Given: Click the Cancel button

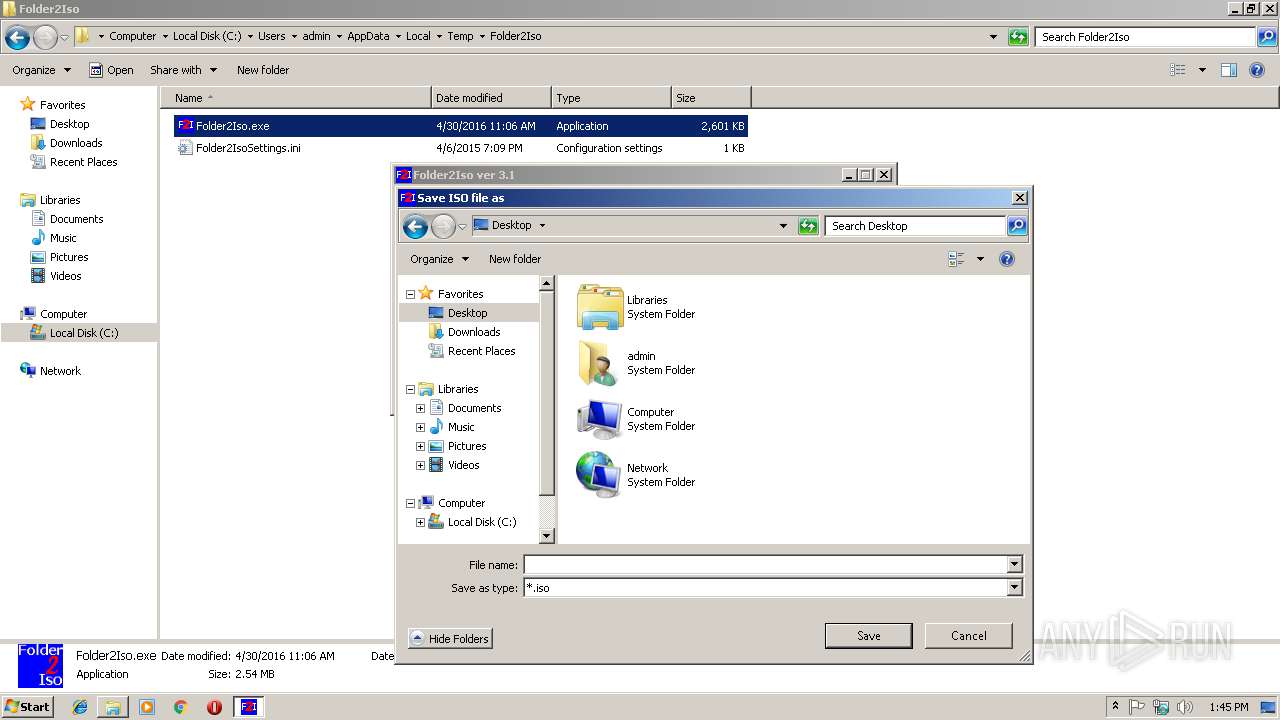Looking at the screenshot, I should pyautogui.click(x=968, y=636).
